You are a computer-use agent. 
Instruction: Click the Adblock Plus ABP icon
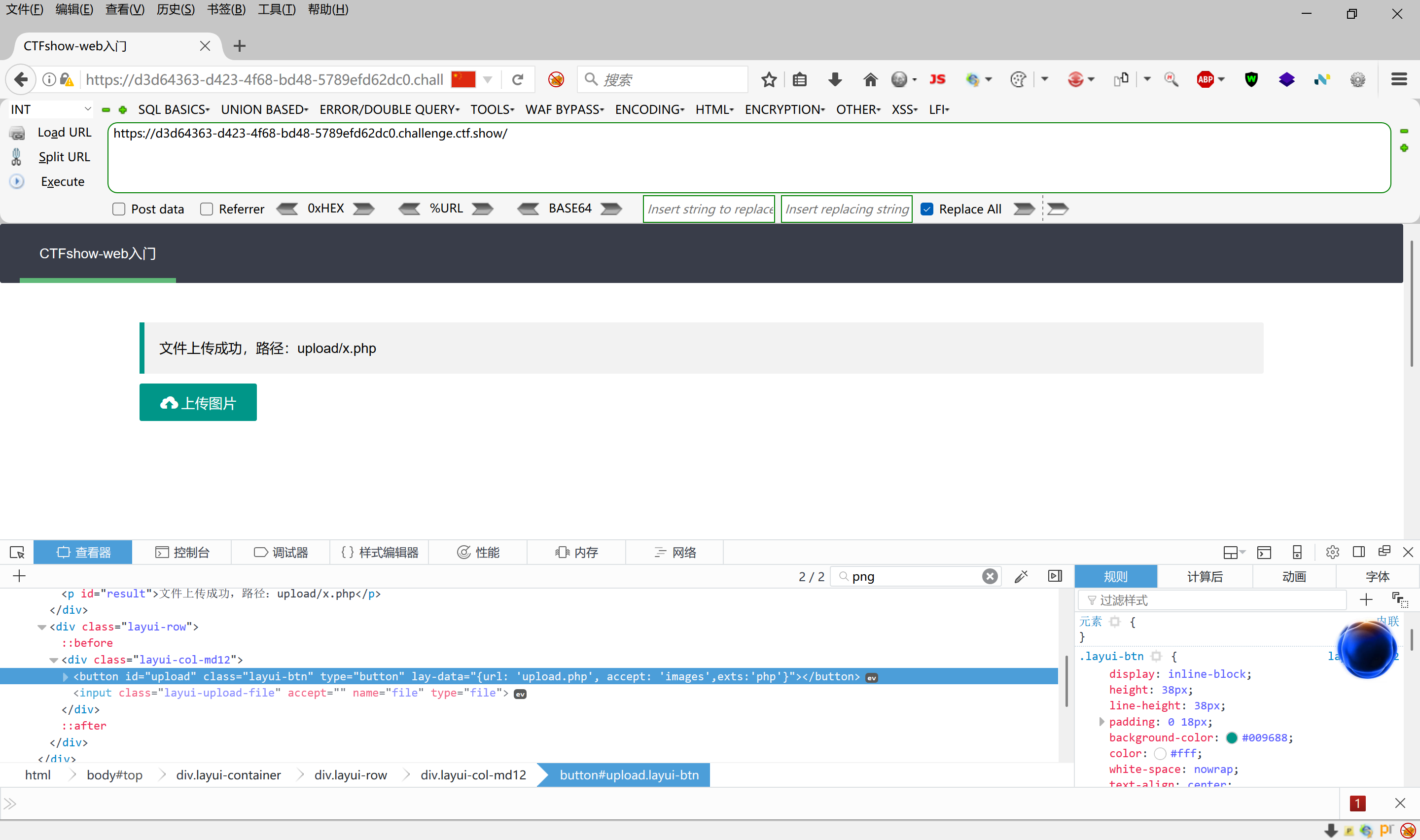click(1206, 80)
